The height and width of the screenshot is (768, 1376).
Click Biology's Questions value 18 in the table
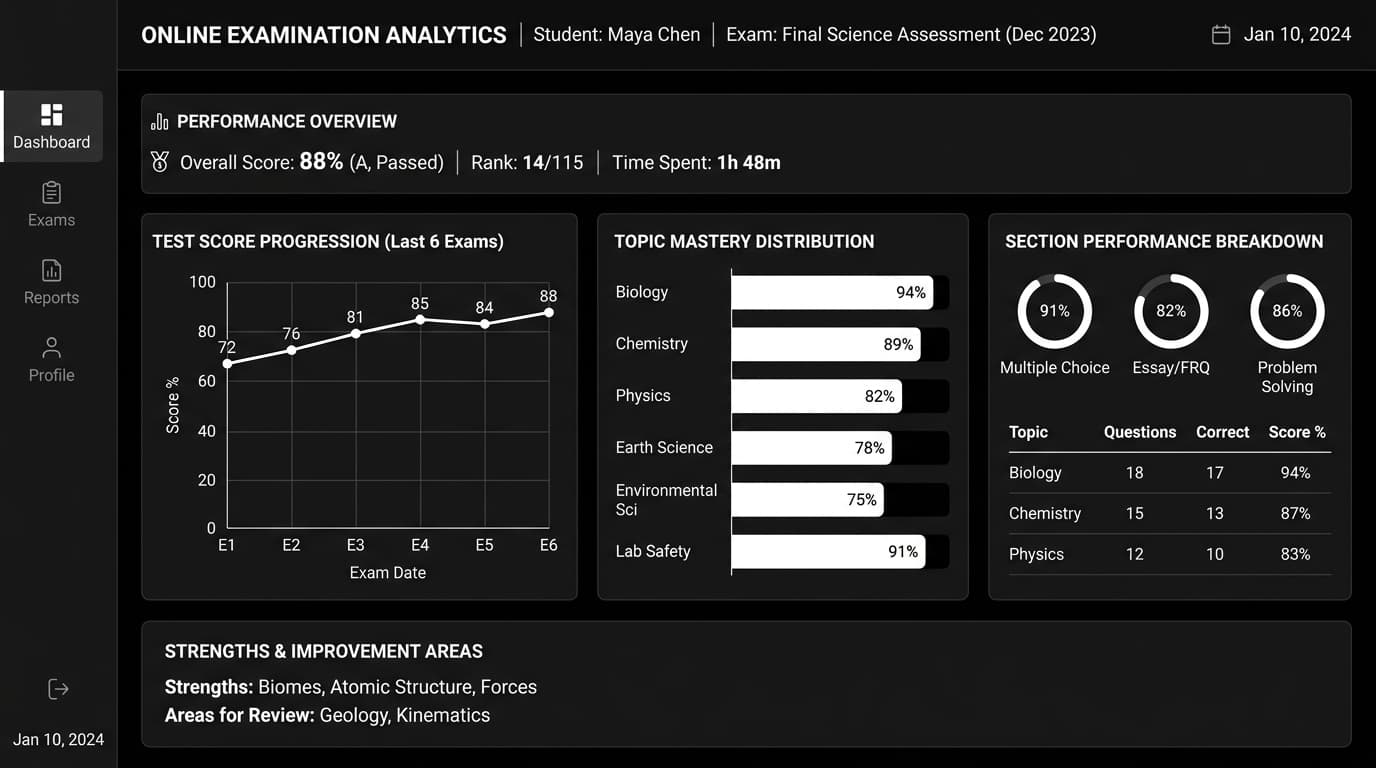(1134, 473)
